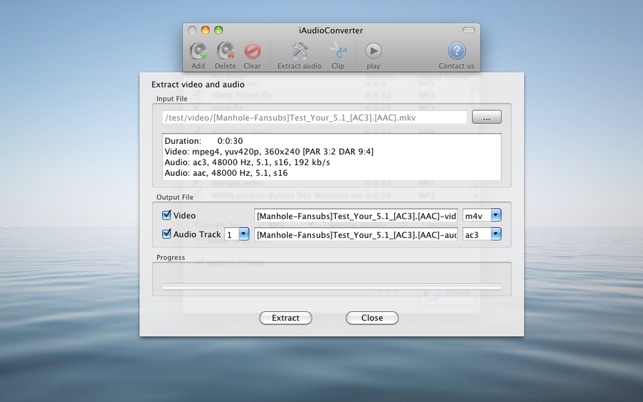
Task: Click the Add toolbar icon
Action: pyautogui.click(x=198, y=51)
